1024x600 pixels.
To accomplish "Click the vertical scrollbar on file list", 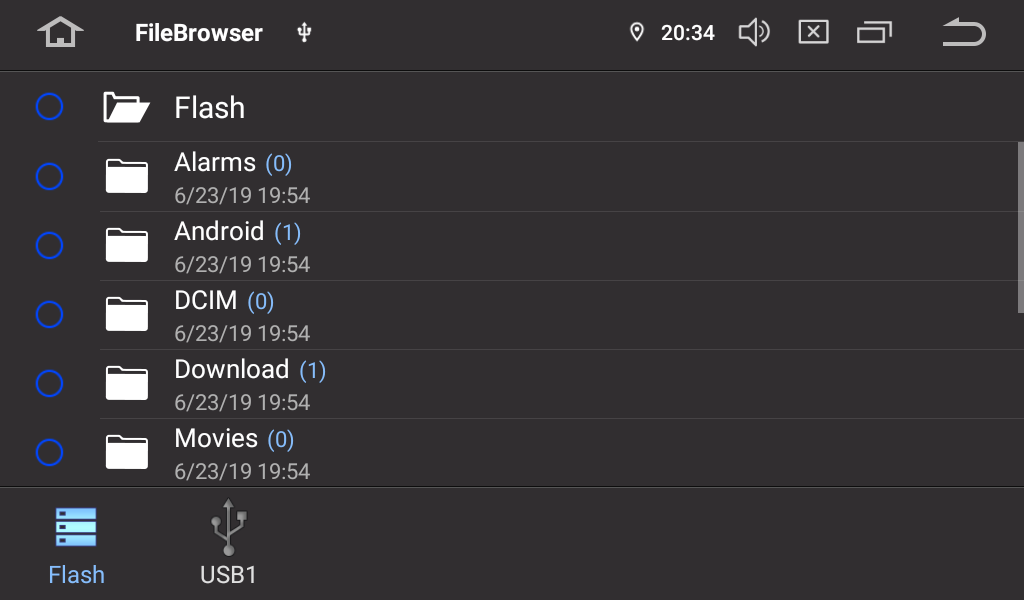I will coord(1019,228).
